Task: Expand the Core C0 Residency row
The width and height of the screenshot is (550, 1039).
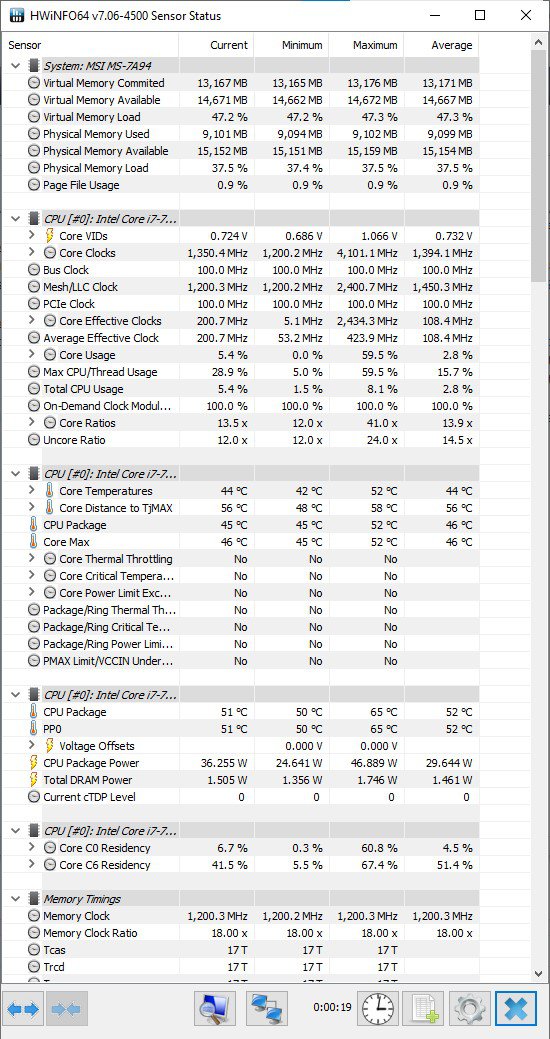Action: click(32, 848)
